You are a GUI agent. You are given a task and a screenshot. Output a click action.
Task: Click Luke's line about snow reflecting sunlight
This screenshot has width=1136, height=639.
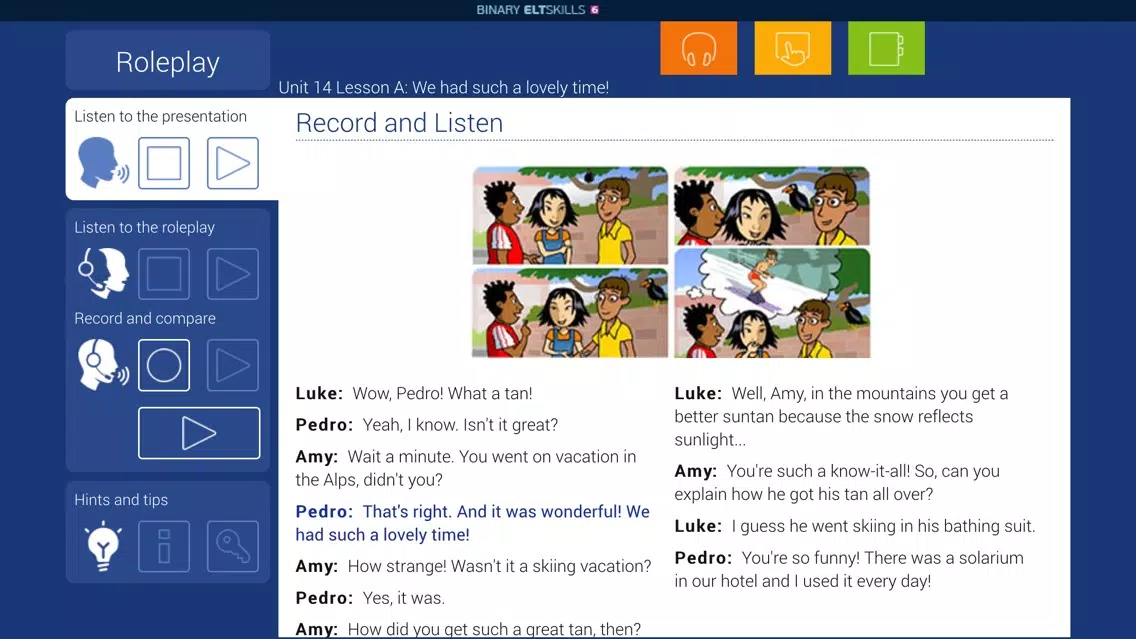841,417
